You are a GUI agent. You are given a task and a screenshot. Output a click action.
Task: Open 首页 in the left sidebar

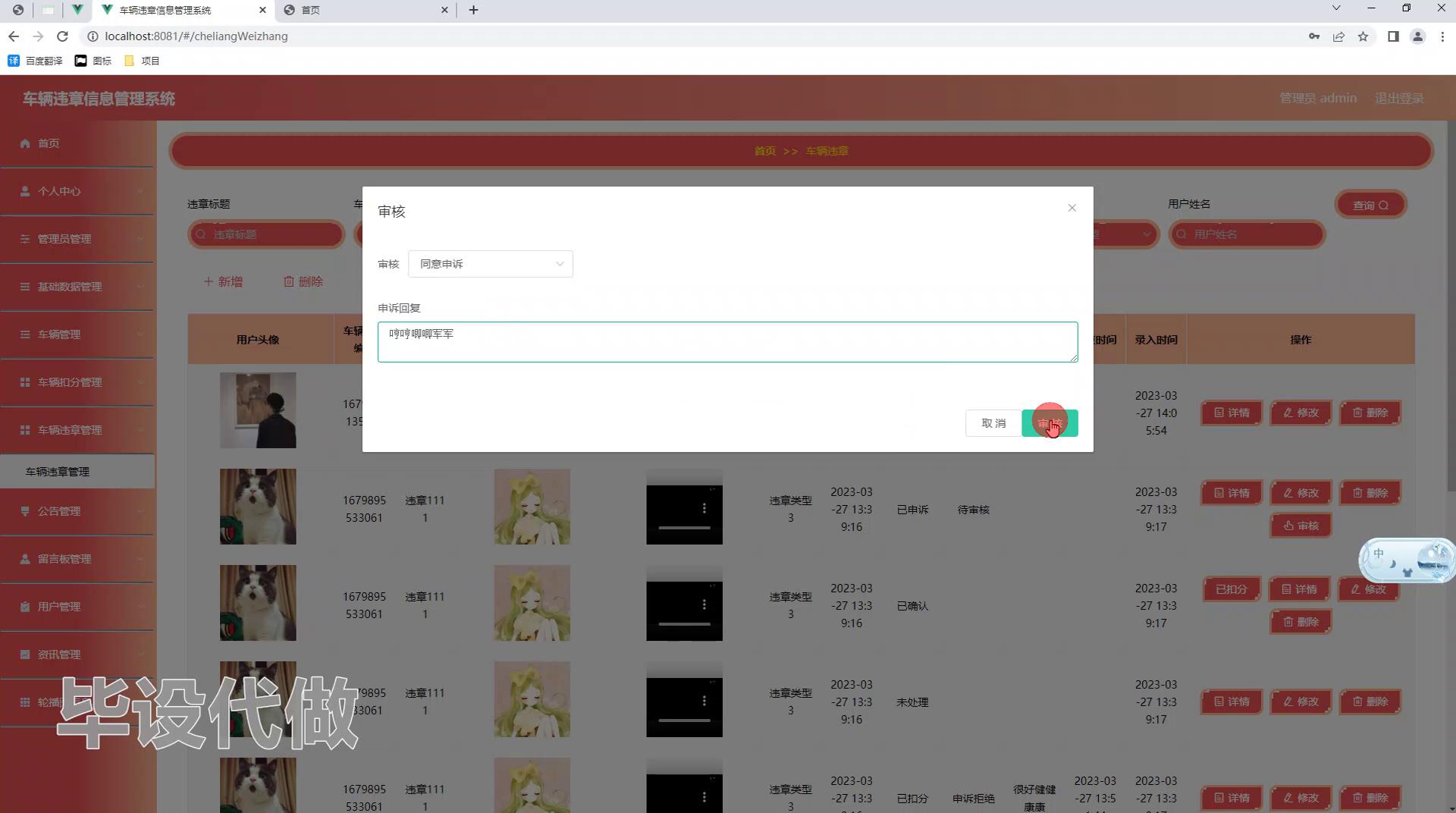pyautogui.click(x=77, y=143)
